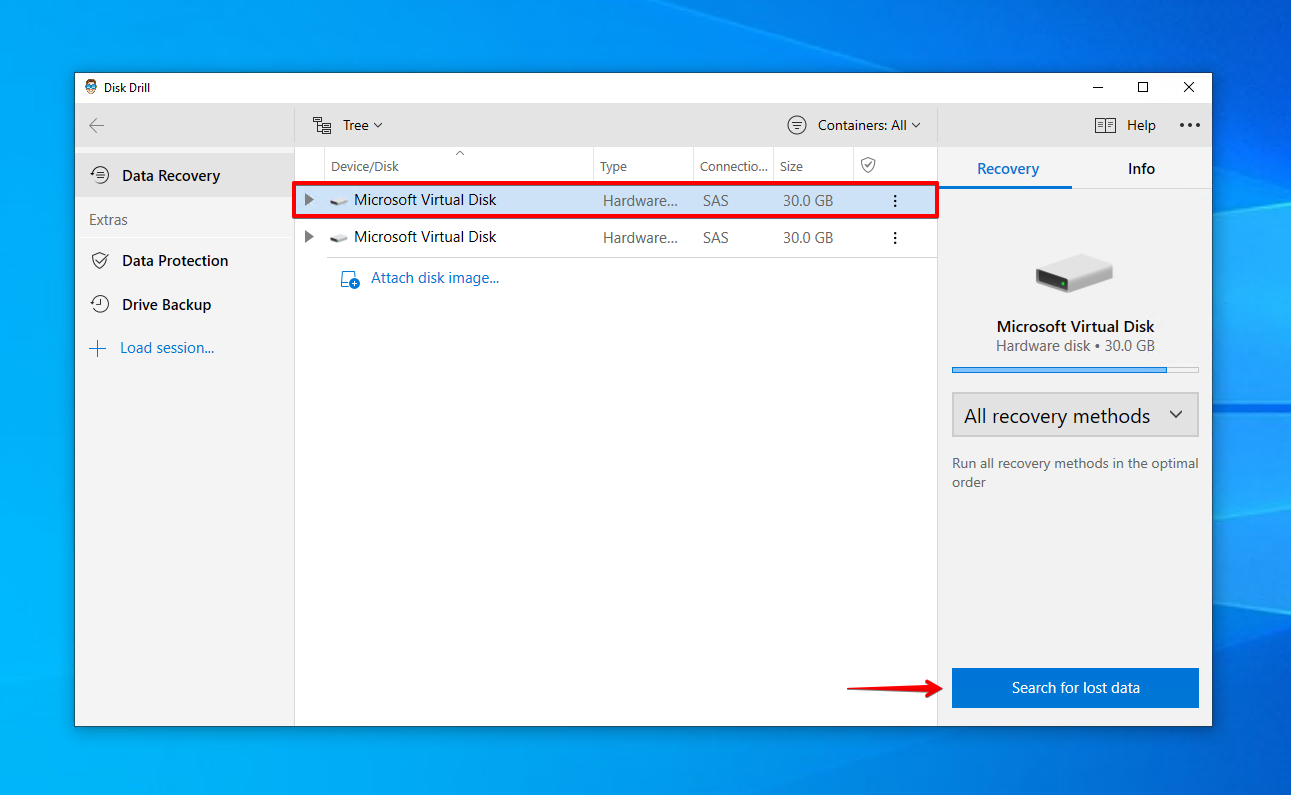
Task: Open kebab menu for first Microsoft Virtual Disk
Action: pos(895,201)
